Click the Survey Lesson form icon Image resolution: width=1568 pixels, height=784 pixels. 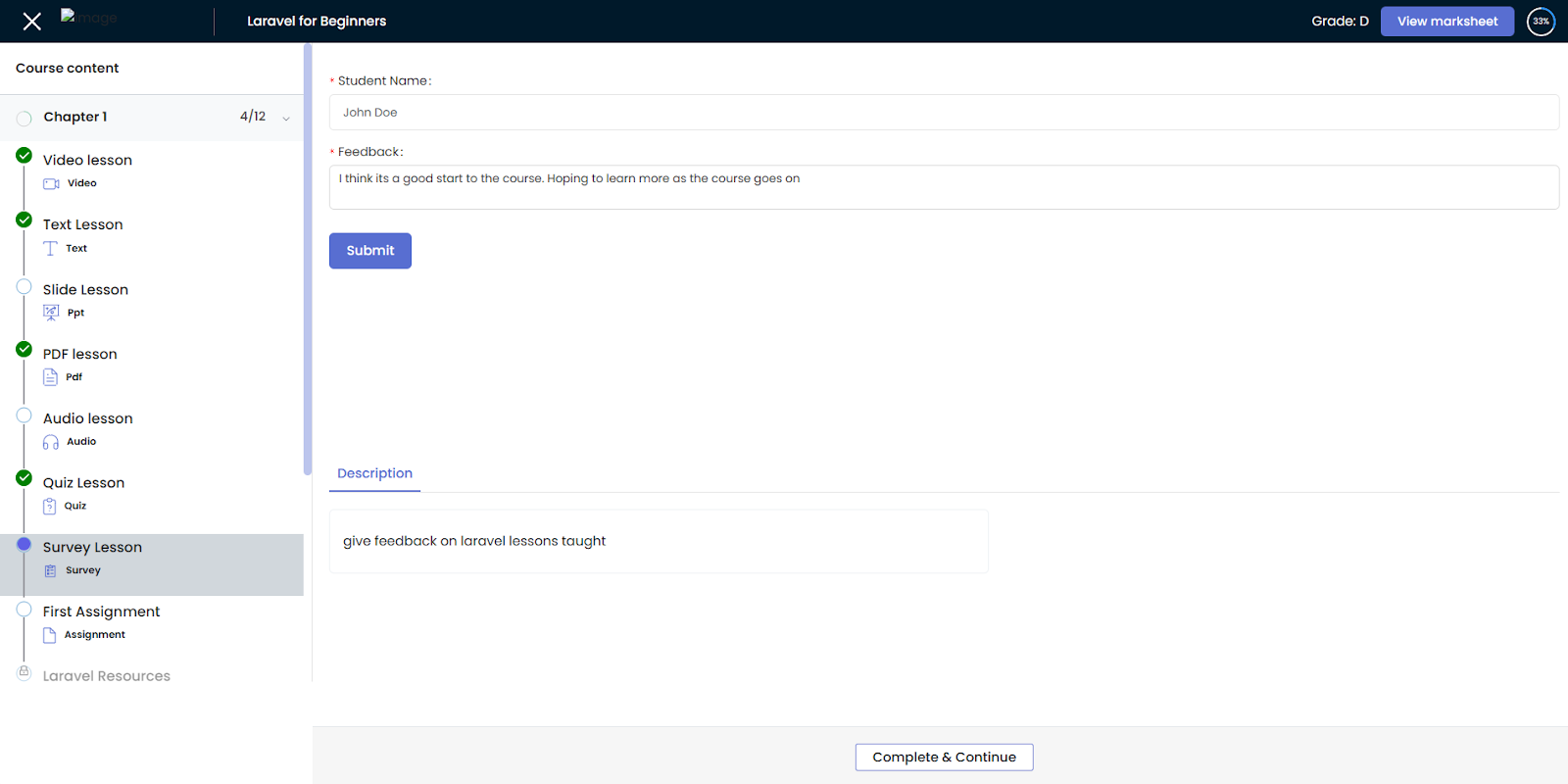tap(50, 570)
